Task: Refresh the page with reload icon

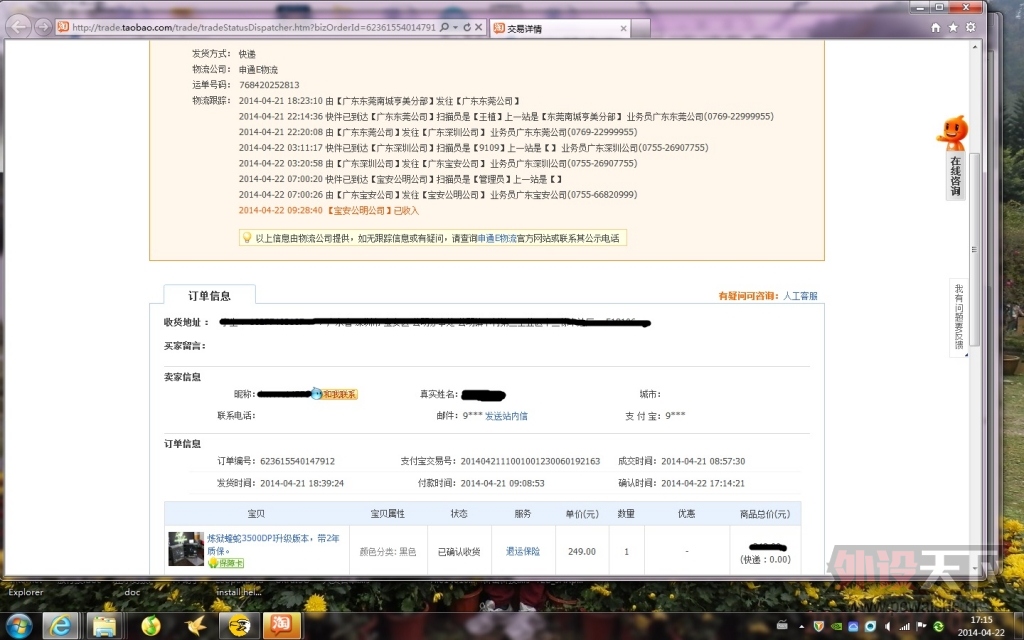Action: (x=467, y=27)
